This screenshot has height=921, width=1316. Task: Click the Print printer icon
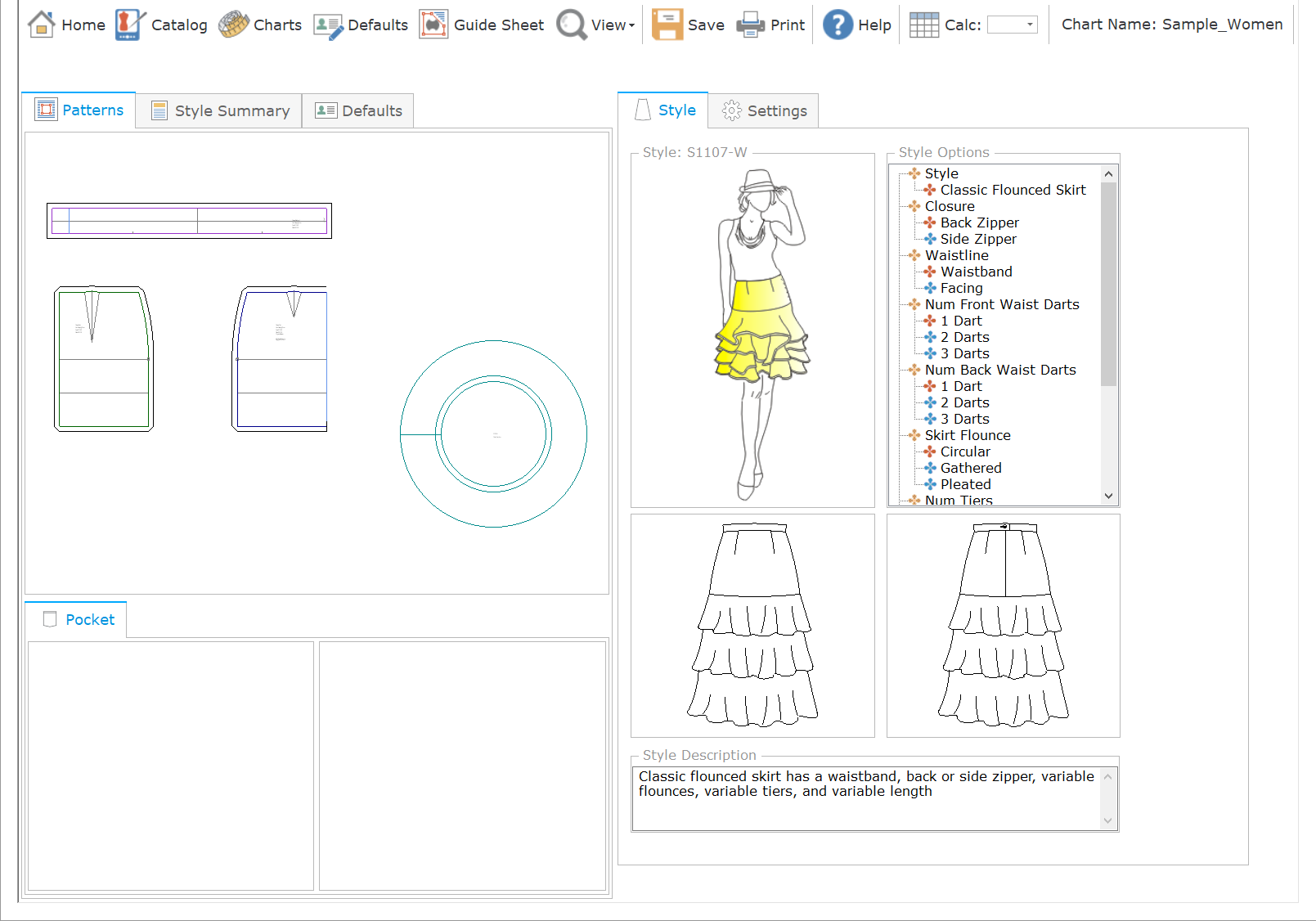click(x=750, y=25)
